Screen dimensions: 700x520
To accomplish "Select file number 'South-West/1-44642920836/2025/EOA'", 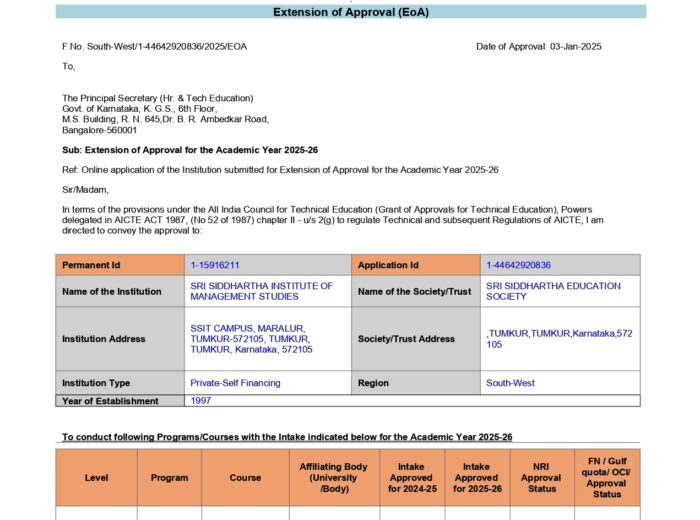I will [167, 46].
